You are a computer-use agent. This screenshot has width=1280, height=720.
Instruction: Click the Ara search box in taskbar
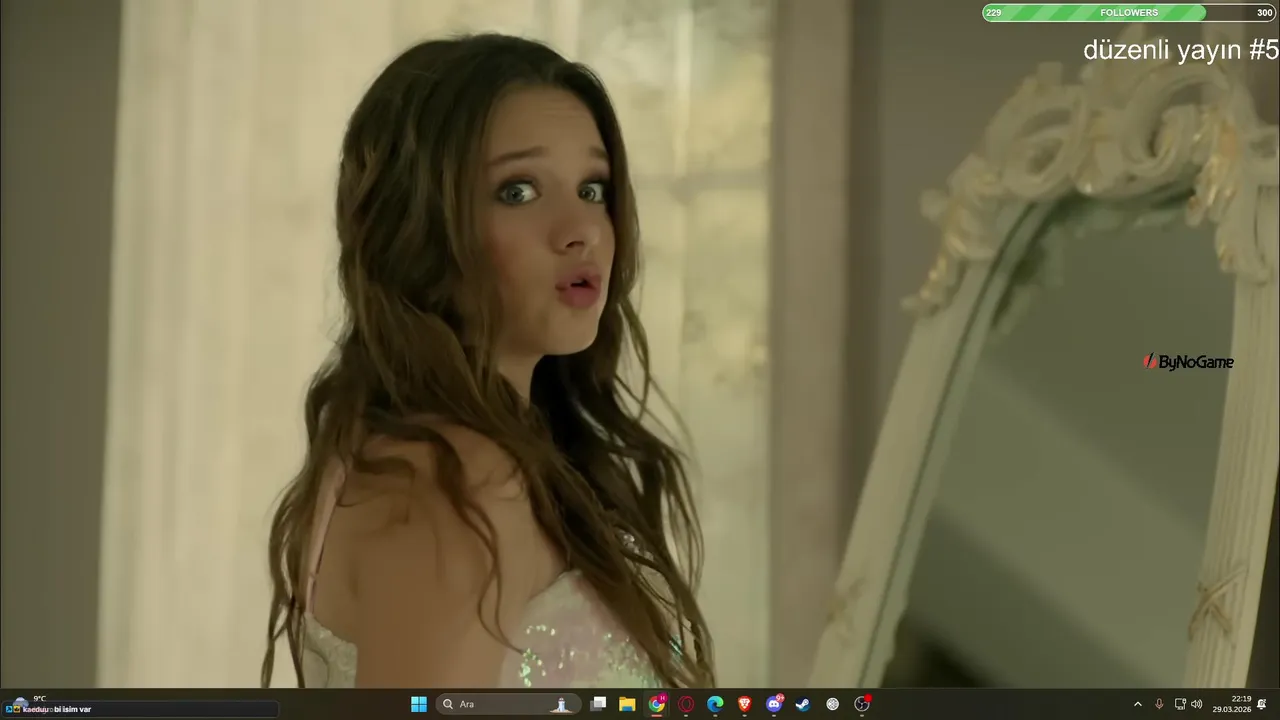coord(508,704)
